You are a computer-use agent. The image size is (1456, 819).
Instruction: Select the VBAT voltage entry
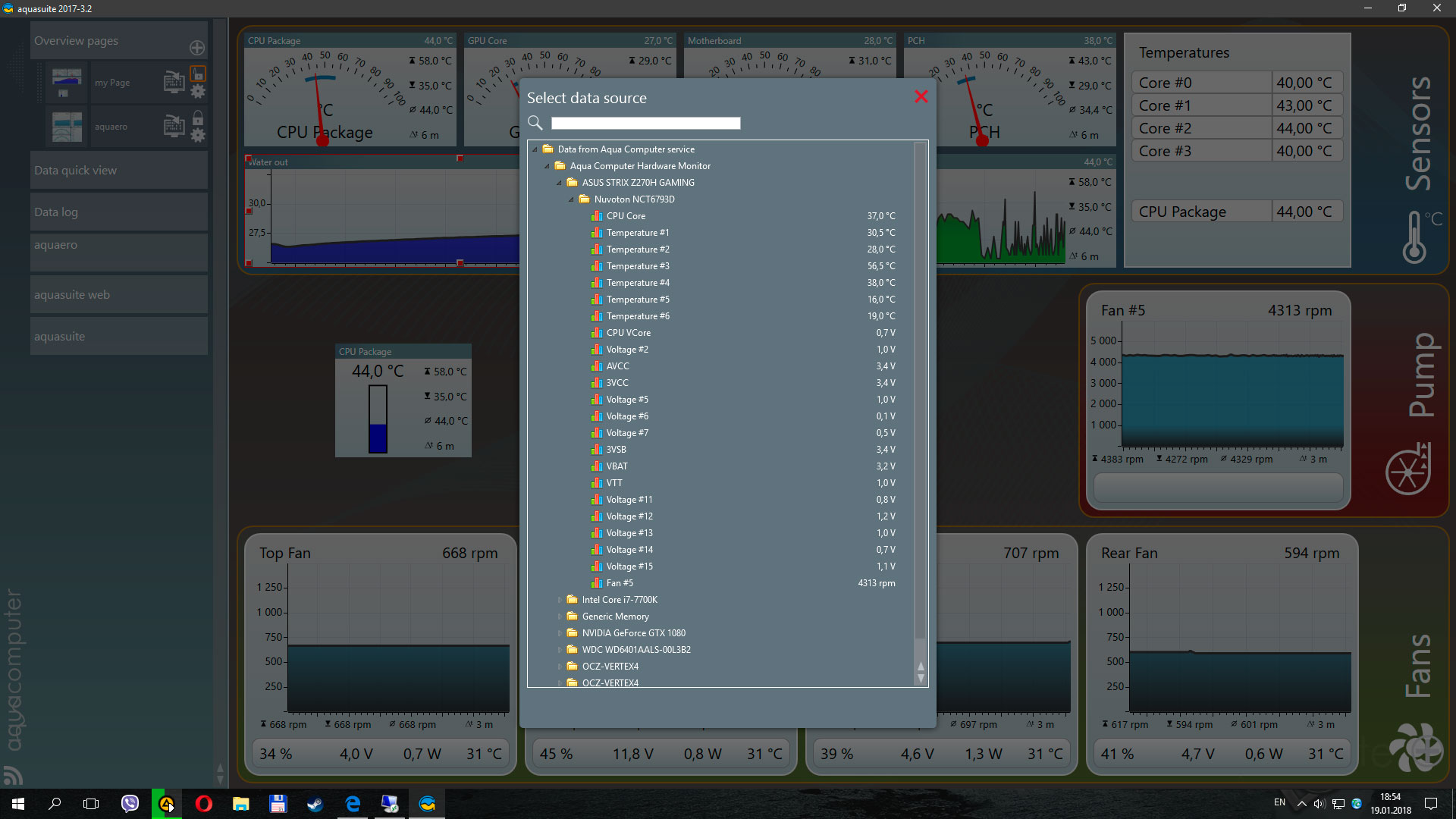point(617,466)
